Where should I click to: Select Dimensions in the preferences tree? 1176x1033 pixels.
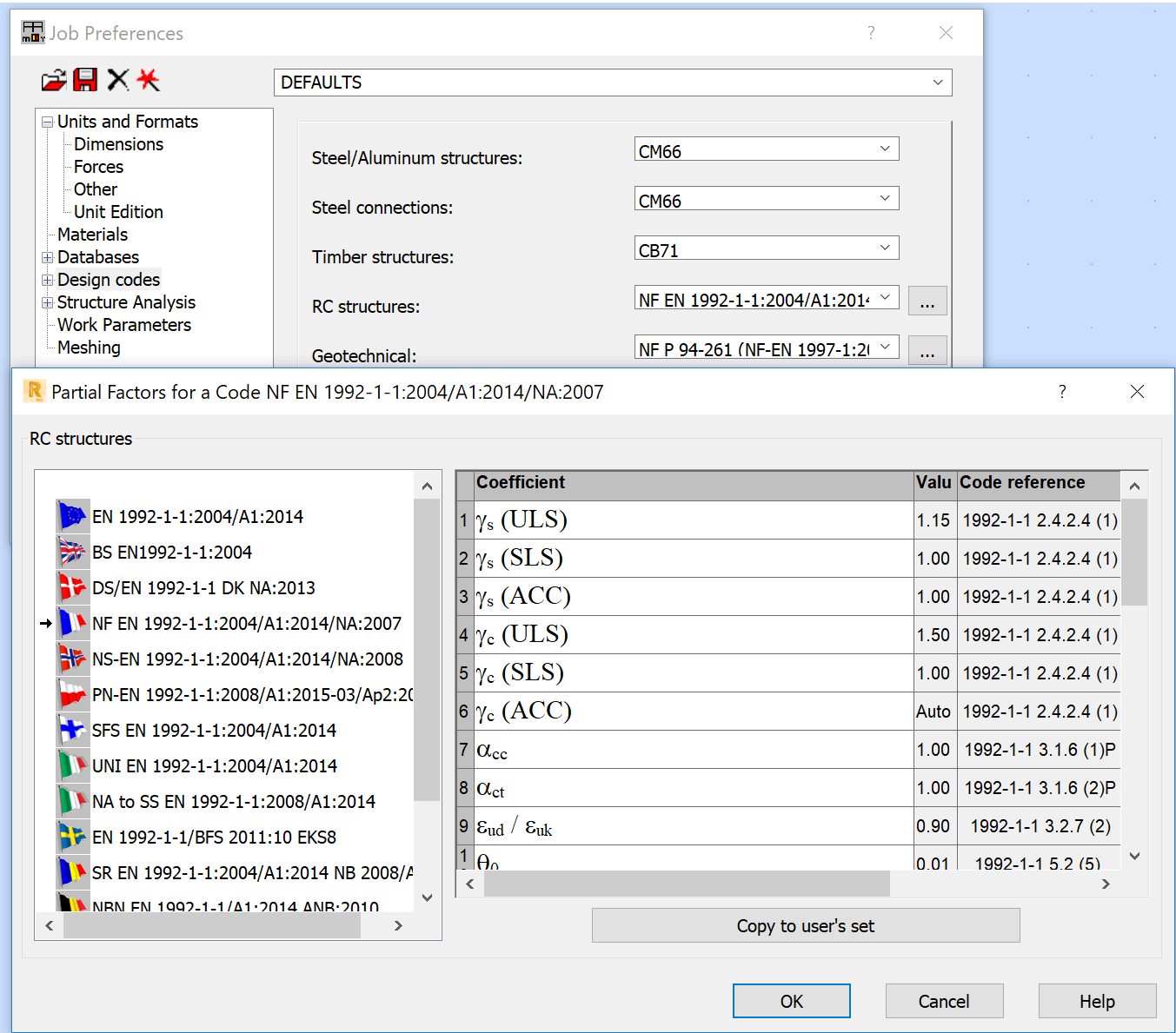pos(118,144)
